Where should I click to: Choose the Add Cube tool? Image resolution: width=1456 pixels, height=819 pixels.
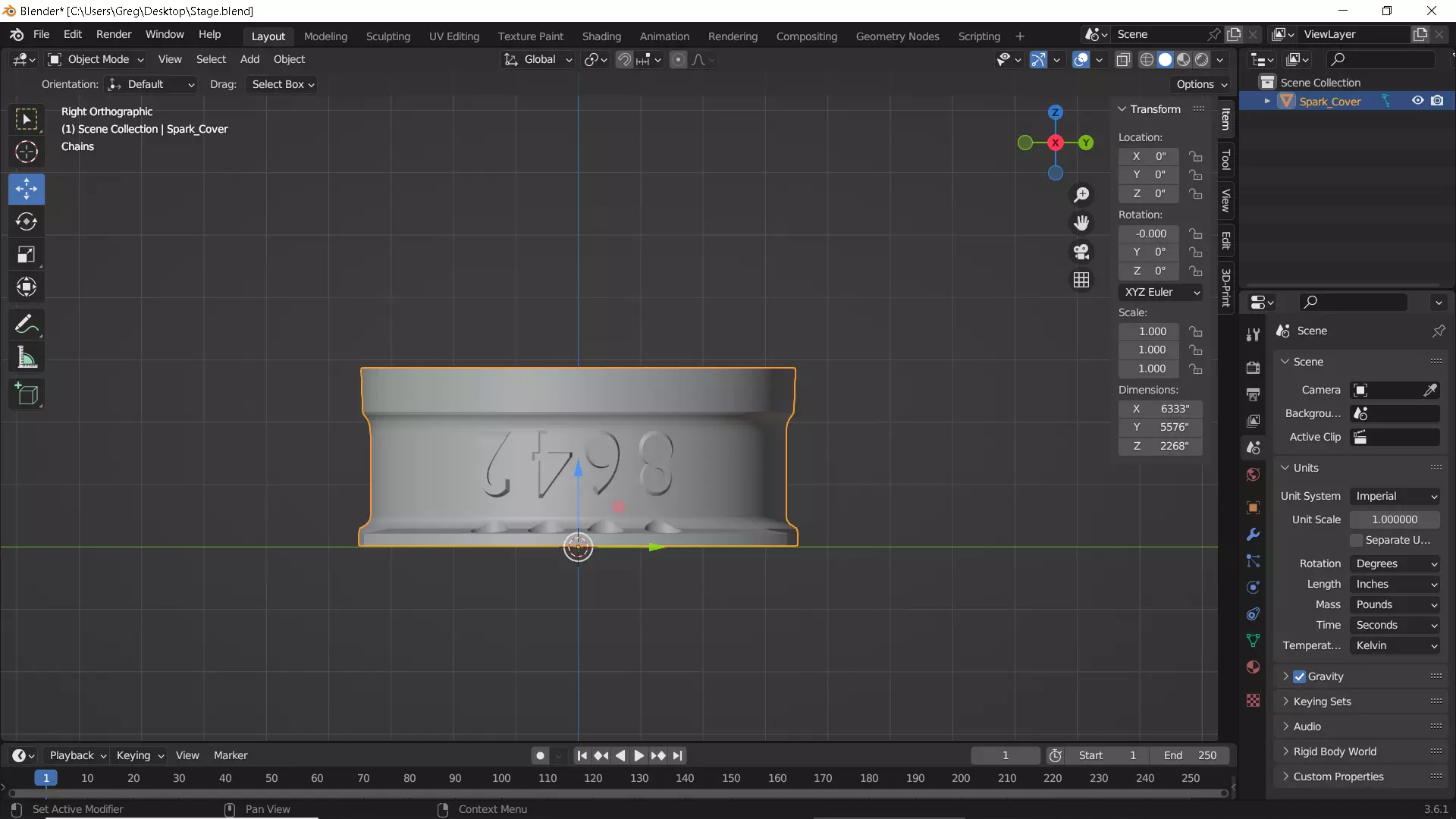pos(27,394)
